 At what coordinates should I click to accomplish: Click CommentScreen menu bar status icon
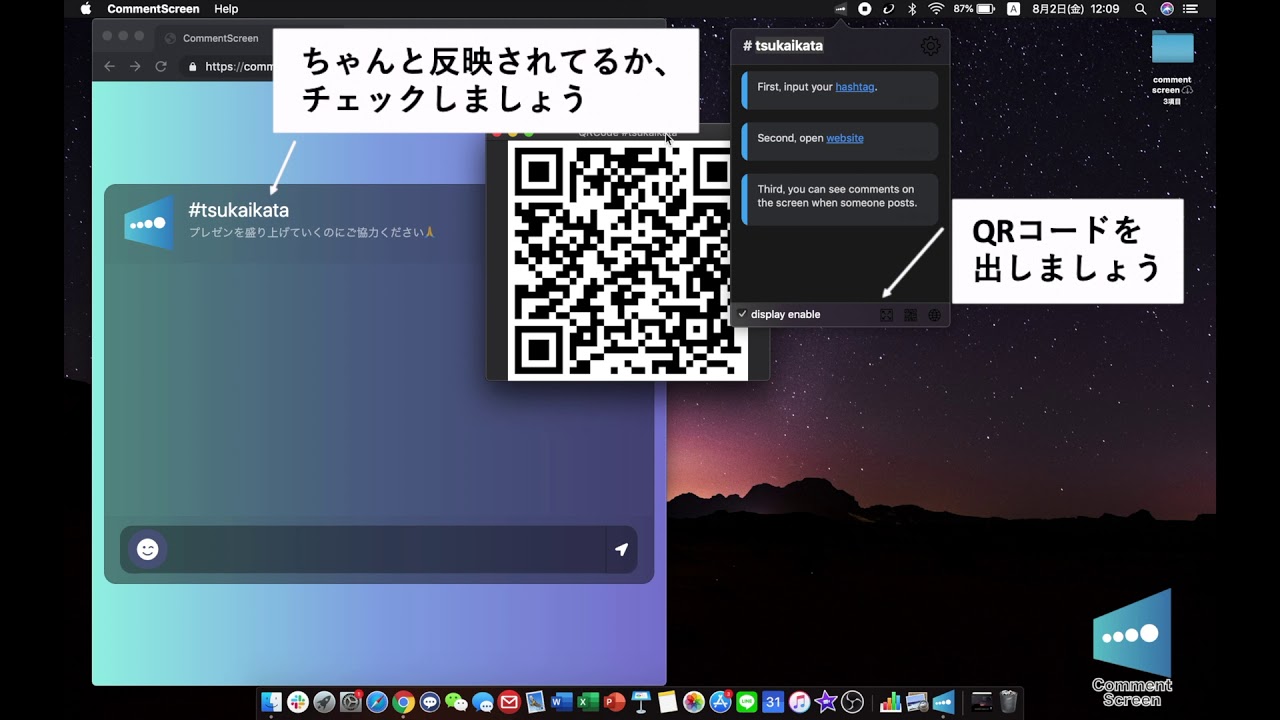tap(841, 9)
